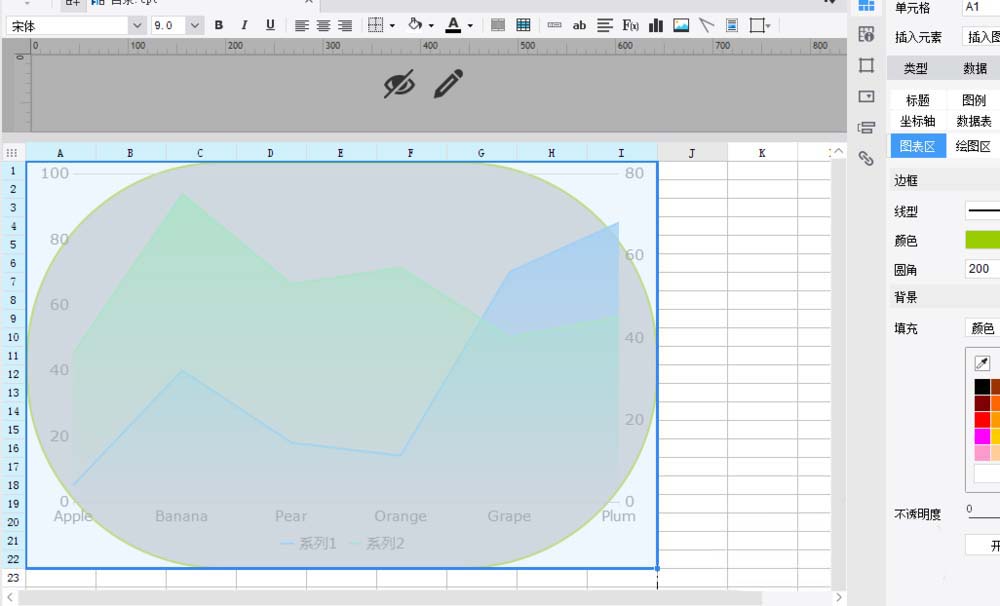Viewport: 1000px width, 606px height.
Task: Insert rich text ab element
Action: pos(579,26)
